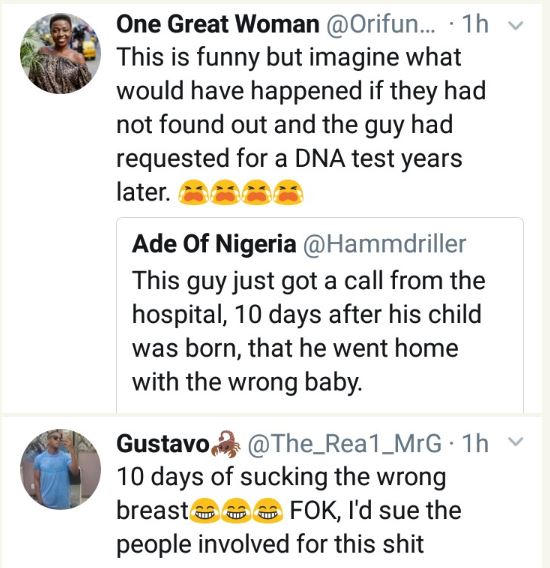Click the first grinning emoji after 'breast'

coord(204,511)
